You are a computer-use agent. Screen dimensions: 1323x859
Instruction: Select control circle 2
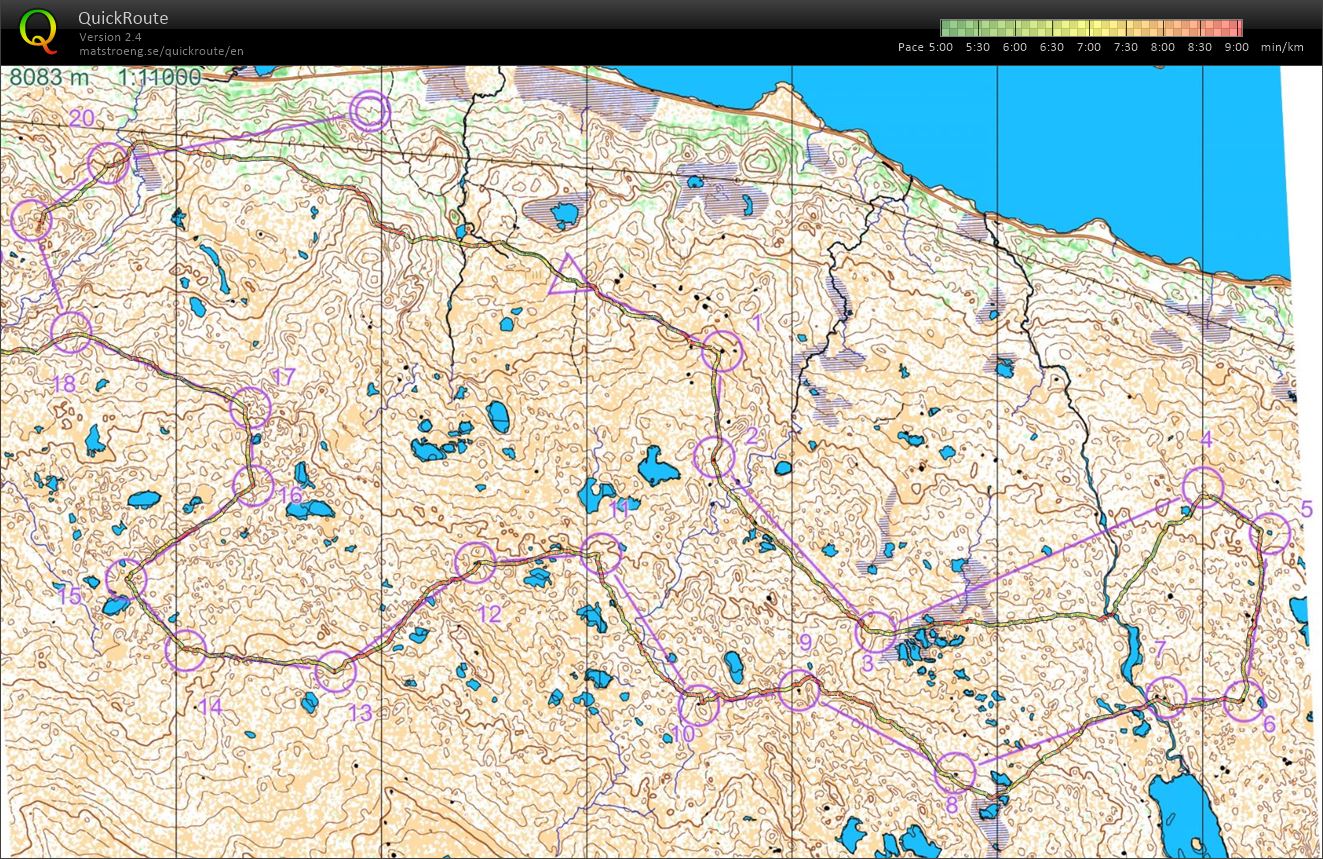(x=714, y=458)
